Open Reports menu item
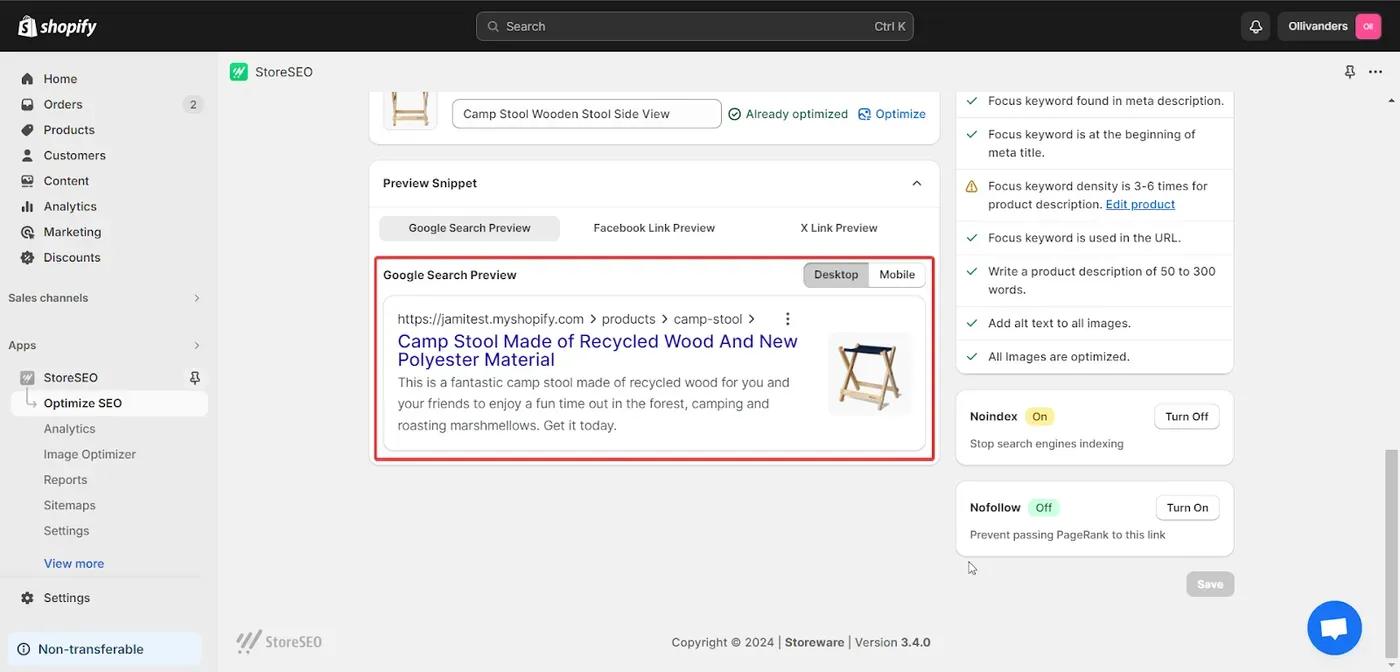The width and height of the screenshot is (1400, 672). pyautogui.click(x=65, y=480)
